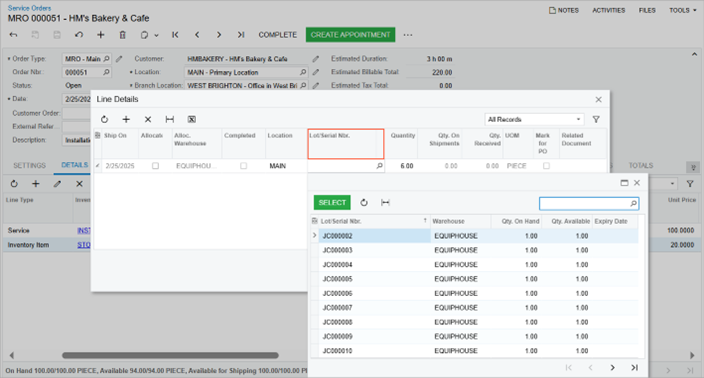The image size is (704, 378).
Task: Delete row in Line Details toolbar
Action: 148,119
